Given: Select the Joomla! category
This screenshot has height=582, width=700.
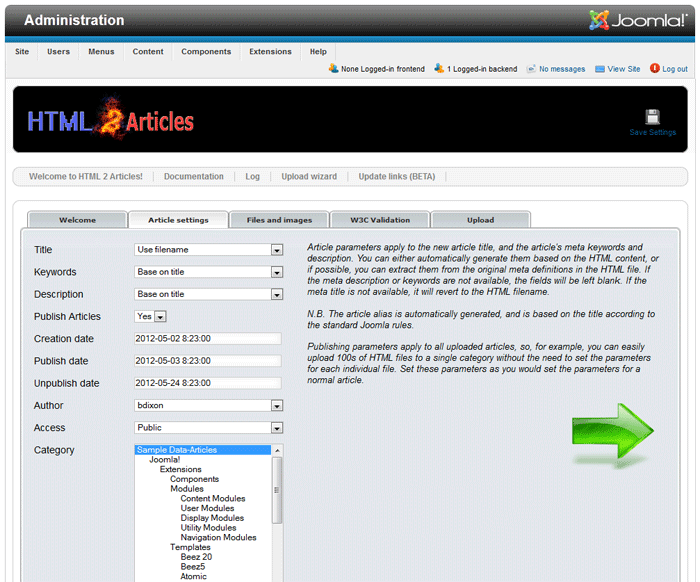Looking at the screenshot, I should (164, 460).
